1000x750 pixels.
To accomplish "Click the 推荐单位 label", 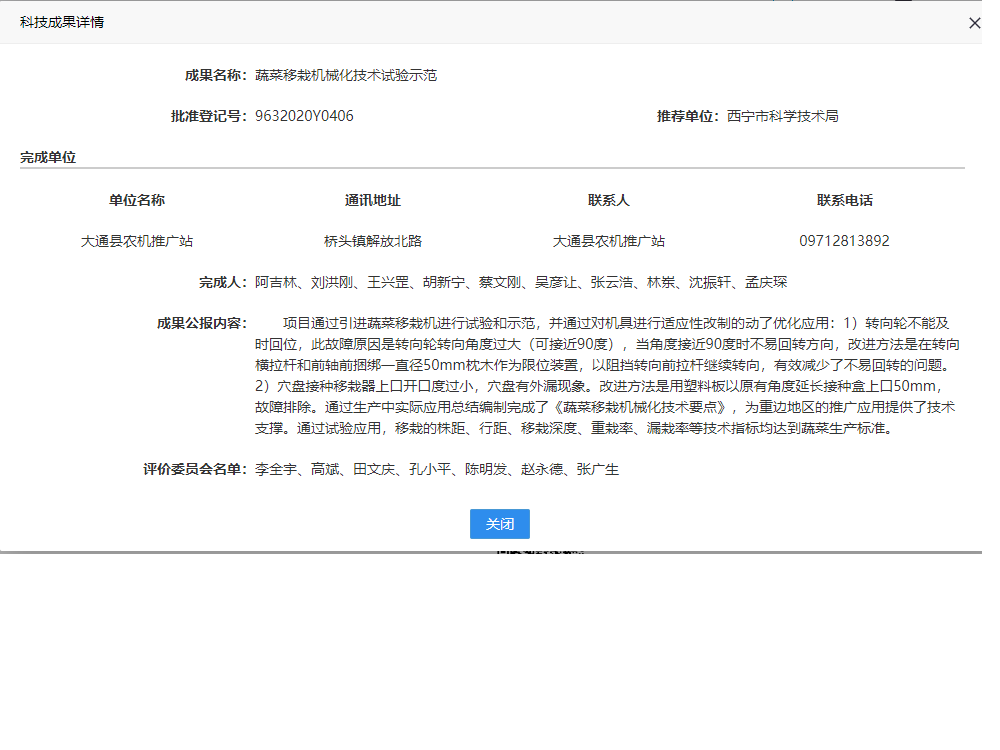I will pos(688,116).
